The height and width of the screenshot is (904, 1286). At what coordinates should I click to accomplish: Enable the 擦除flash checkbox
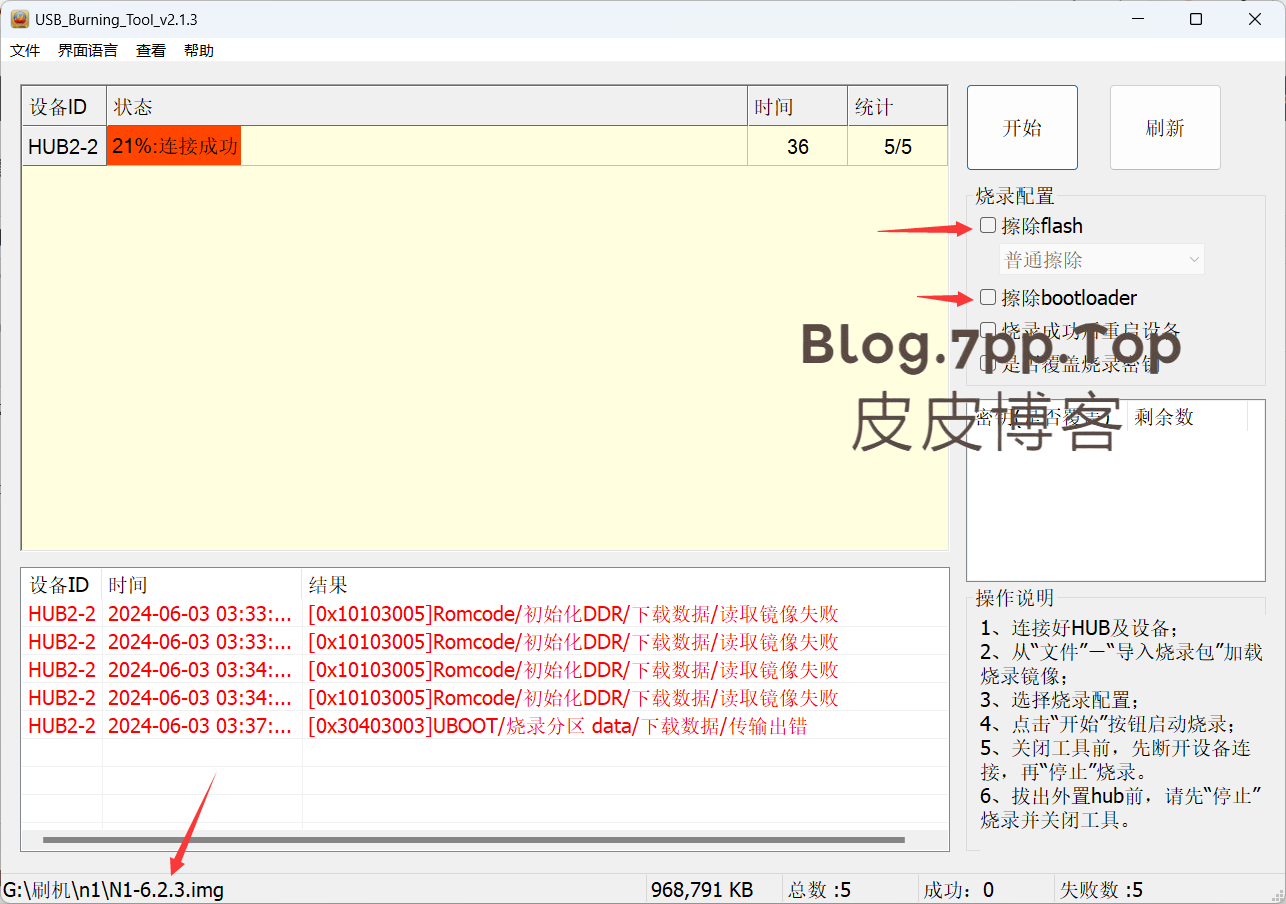[x=988, y=226]
